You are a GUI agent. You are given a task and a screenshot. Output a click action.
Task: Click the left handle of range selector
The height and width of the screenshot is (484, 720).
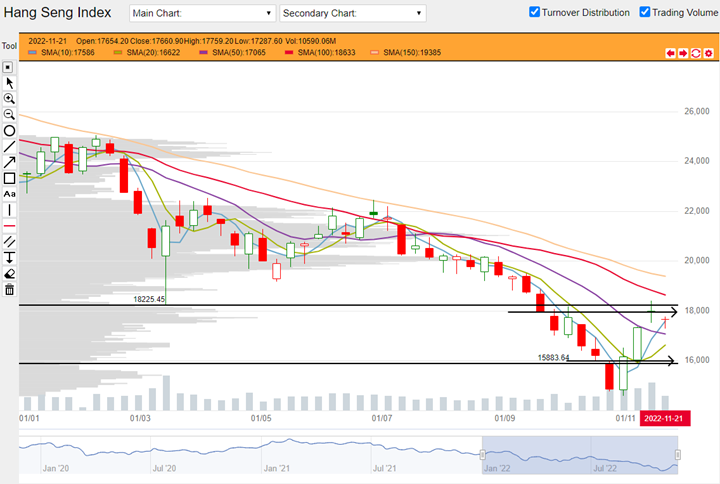481,456
